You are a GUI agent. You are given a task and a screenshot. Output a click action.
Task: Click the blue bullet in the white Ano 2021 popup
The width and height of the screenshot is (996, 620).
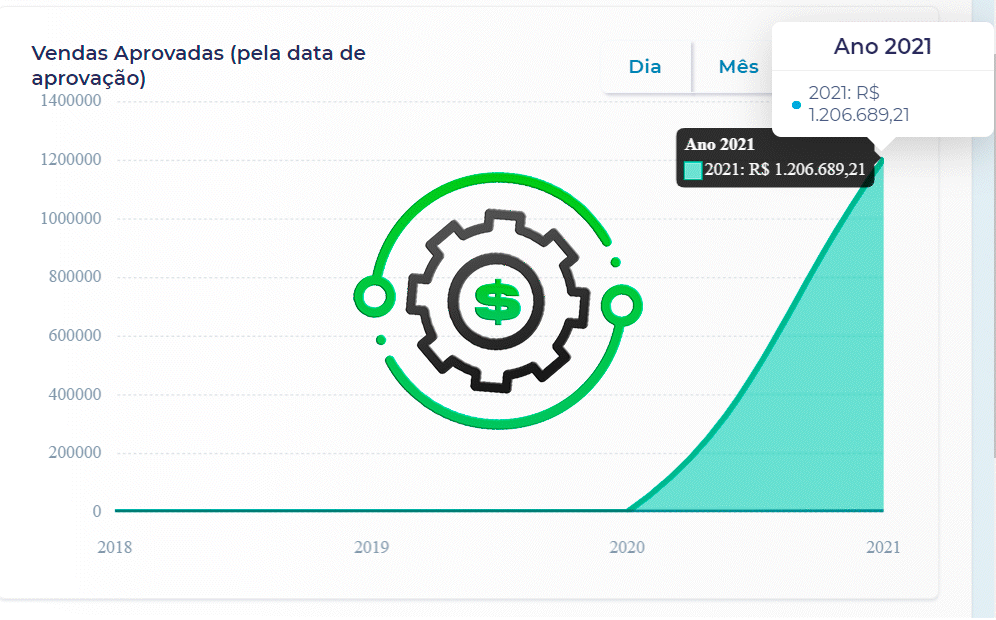point(796,104)
